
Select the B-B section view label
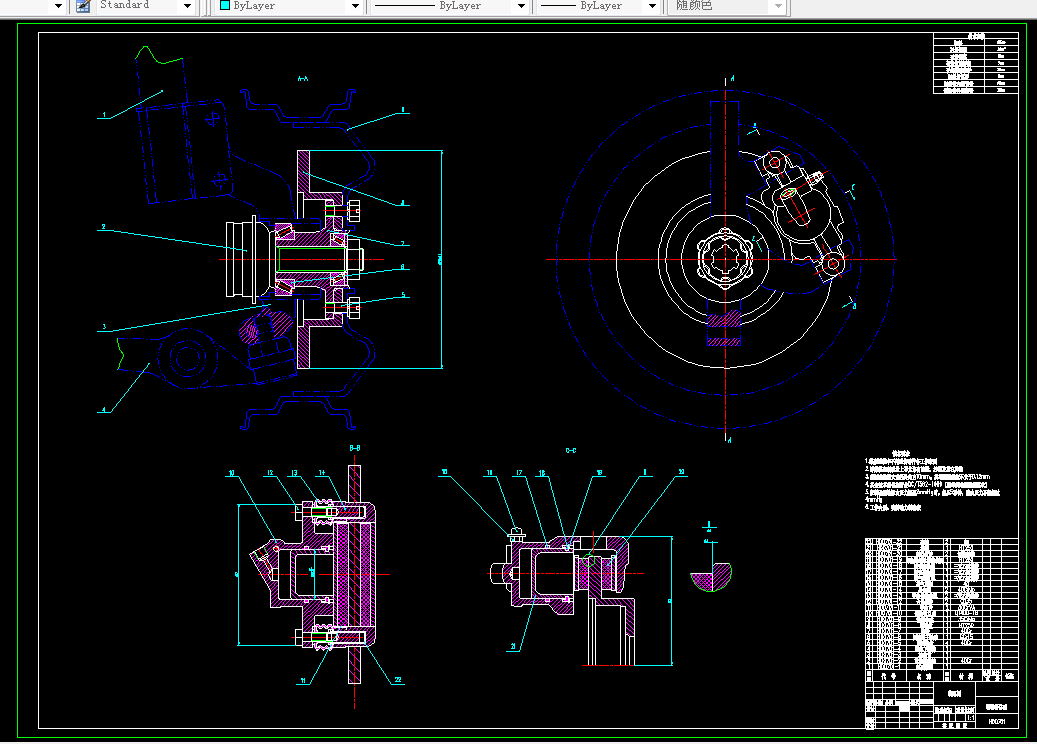(x=355, y=448)
